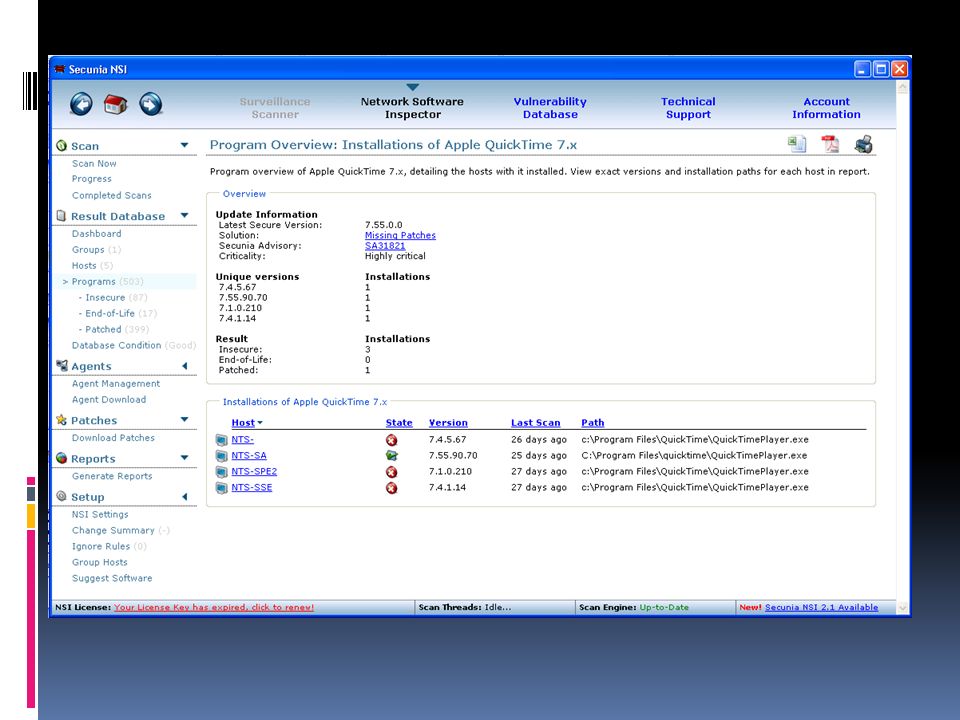Sort installations by Path column
Image resolution: width=960 pixels, height=720 pixels.
(x=593, y=422)
